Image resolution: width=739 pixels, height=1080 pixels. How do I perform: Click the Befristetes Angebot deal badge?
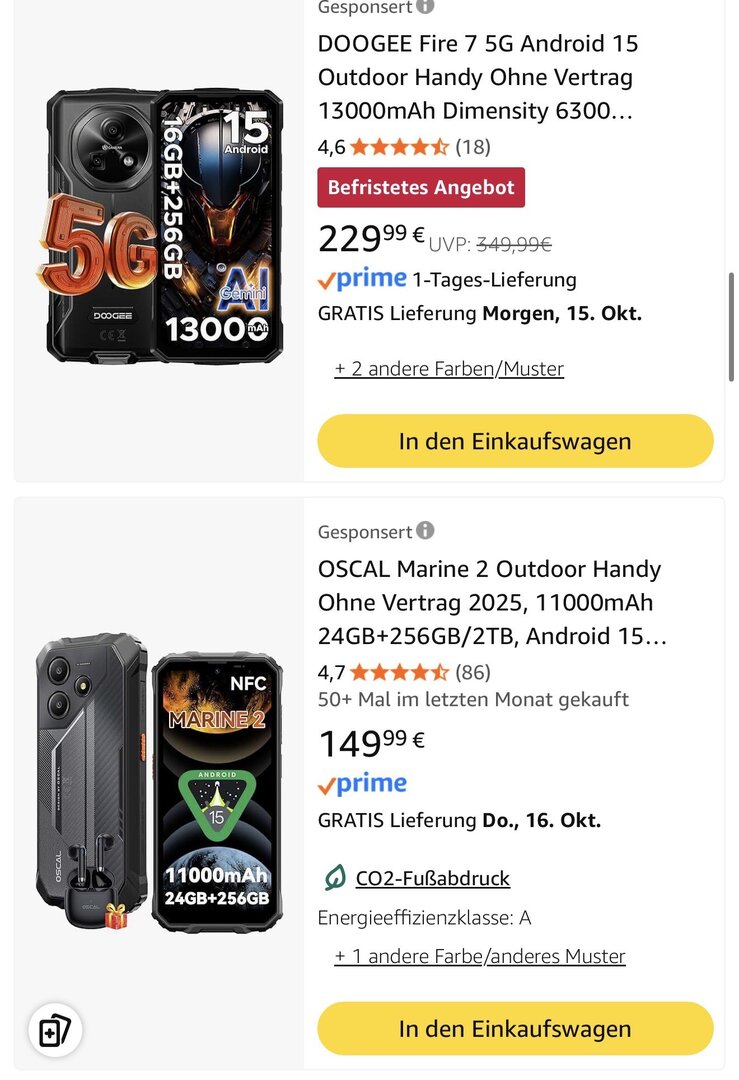tap(421, 187)
